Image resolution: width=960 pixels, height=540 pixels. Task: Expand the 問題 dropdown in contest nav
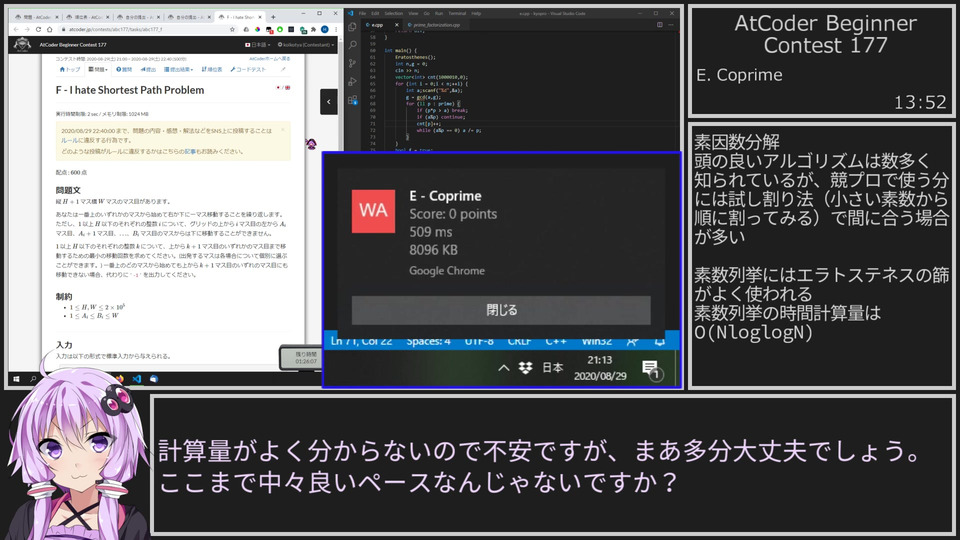(98, 70)
